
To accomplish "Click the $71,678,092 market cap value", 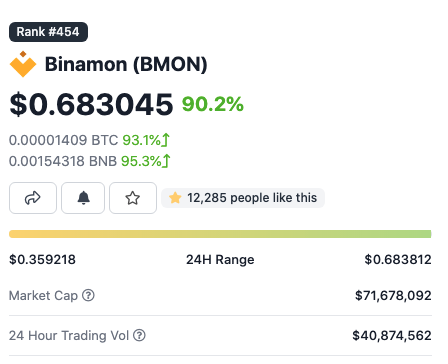I will tap(393, 296).
